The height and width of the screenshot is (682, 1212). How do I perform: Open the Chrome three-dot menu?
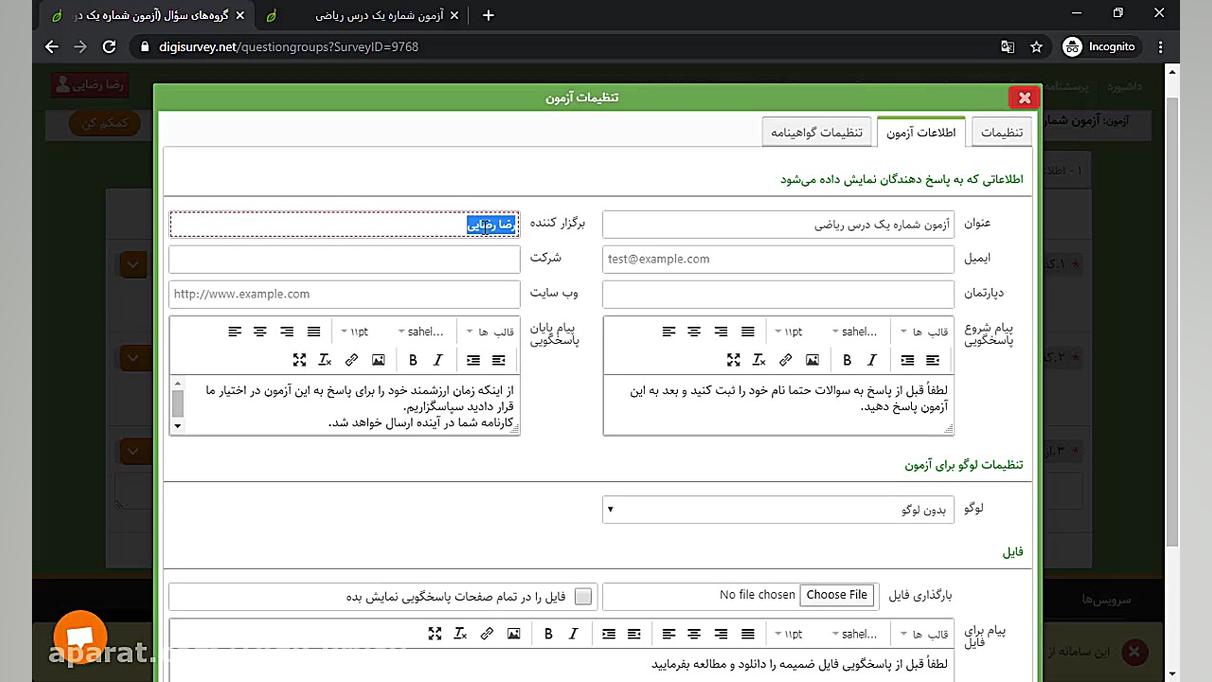tap(1160, 47)
